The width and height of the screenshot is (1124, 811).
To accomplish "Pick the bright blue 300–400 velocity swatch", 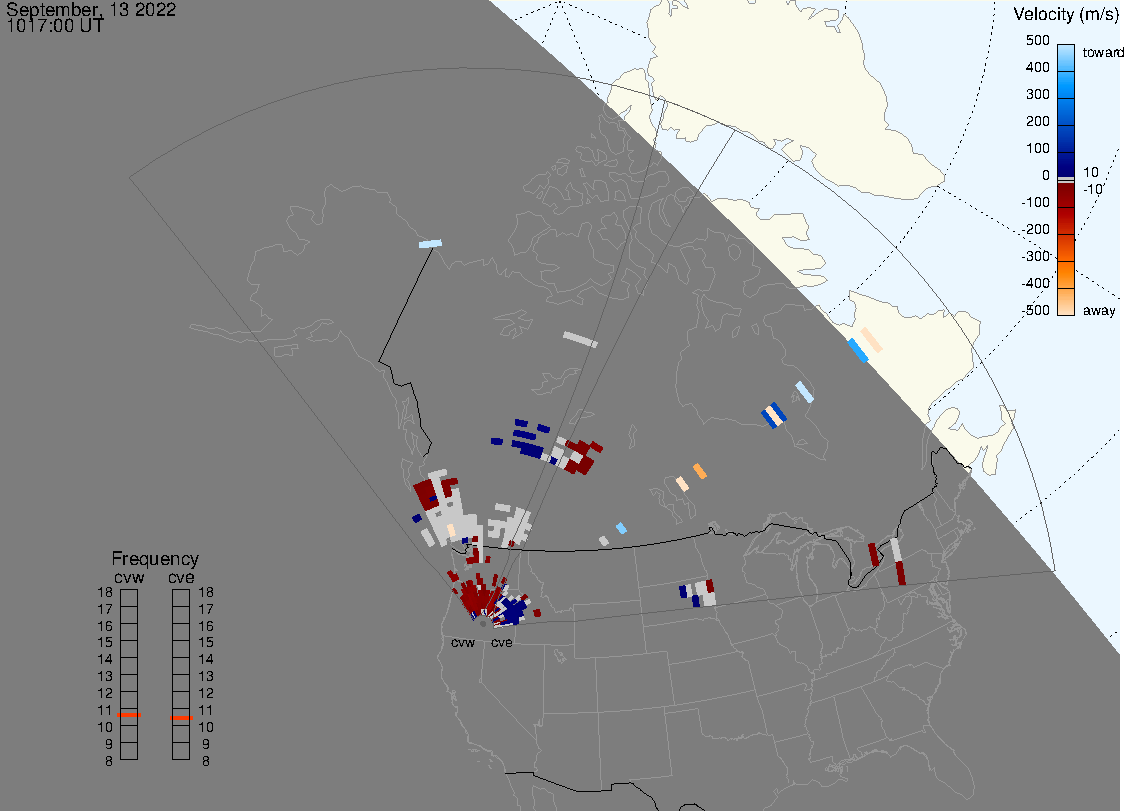I will coord(1066,85).
